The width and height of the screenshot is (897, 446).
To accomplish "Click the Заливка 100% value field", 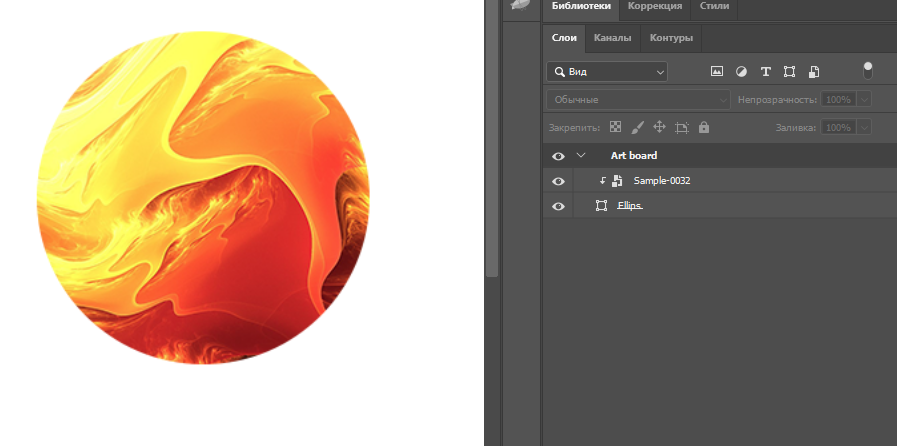I will pos(838,127).
